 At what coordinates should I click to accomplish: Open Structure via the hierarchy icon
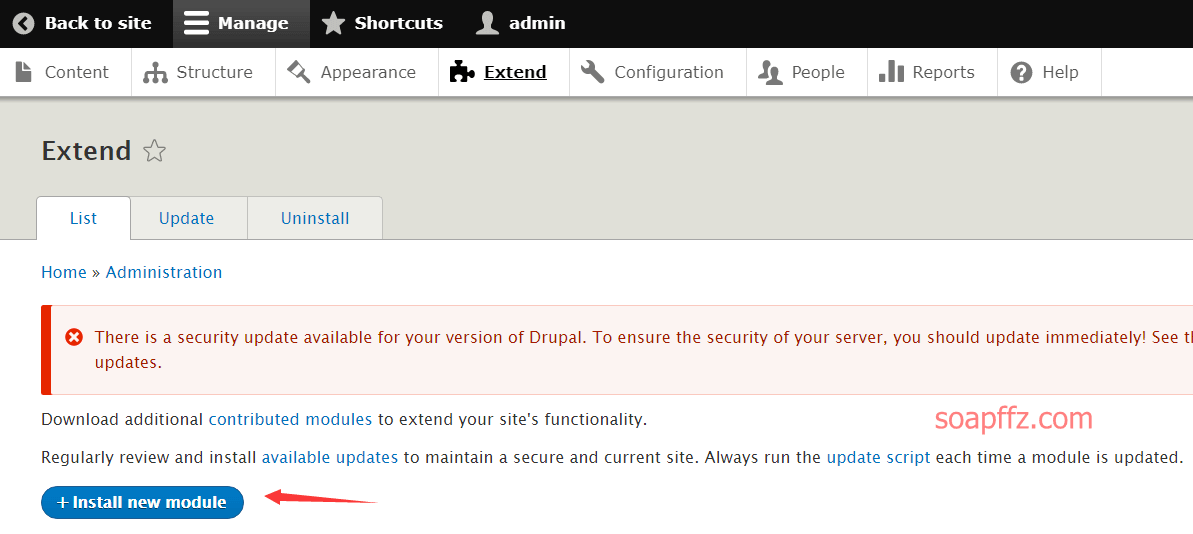click(x=155, y=73)
